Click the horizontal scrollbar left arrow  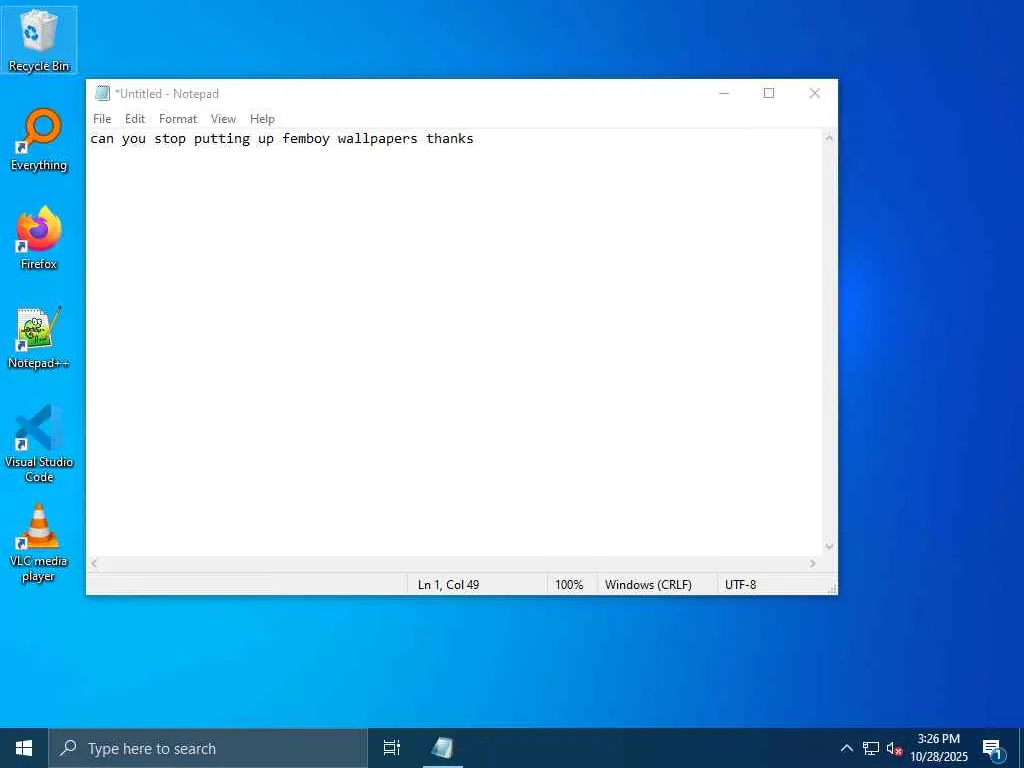94,564
